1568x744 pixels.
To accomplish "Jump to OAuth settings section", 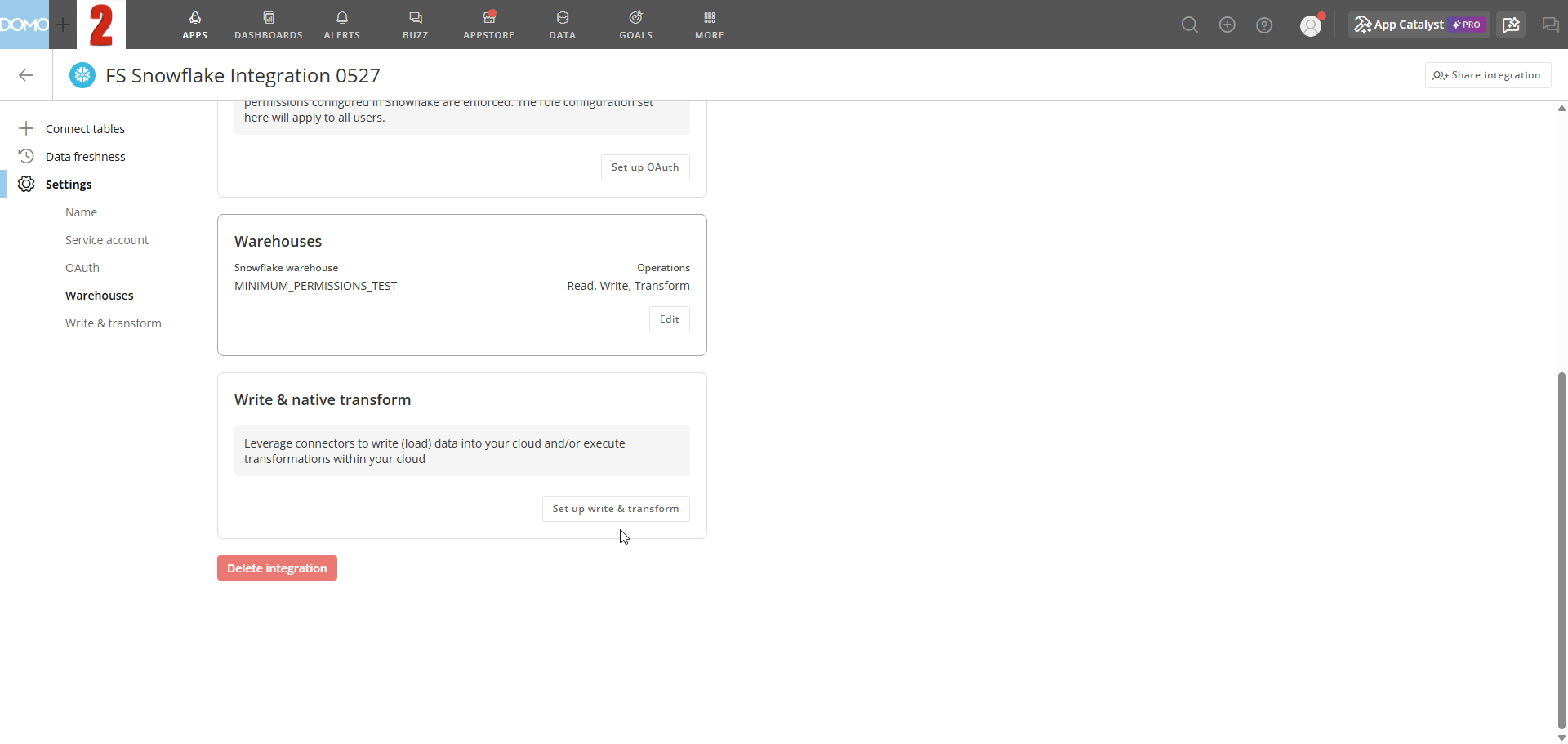I will (x=82, y=268).
